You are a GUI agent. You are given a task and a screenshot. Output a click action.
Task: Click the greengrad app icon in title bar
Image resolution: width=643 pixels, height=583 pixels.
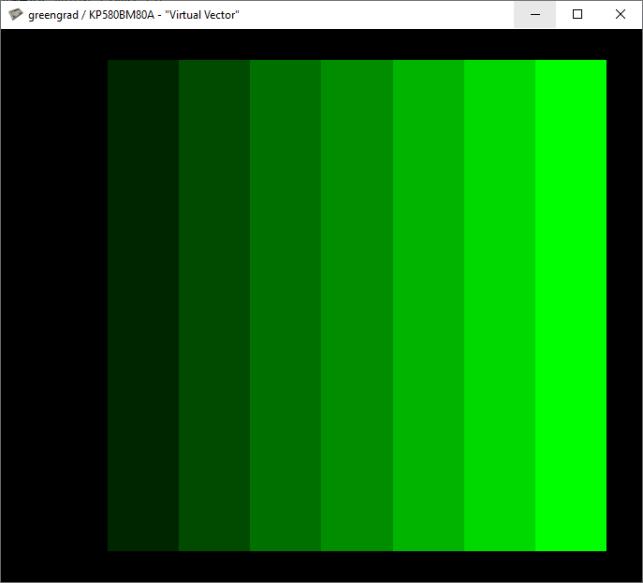15,15
